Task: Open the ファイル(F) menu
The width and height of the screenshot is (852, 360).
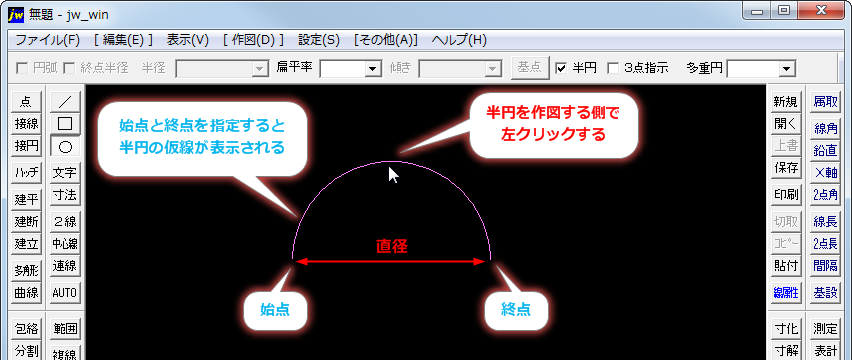Action: (x=47, y=40)
